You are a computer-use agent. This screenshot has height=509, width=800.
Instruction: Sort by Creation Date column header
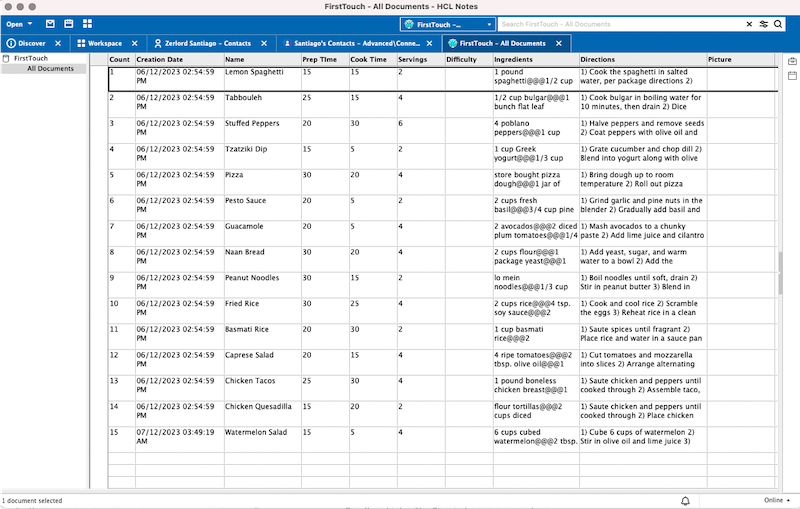click(x=180, y=59)
